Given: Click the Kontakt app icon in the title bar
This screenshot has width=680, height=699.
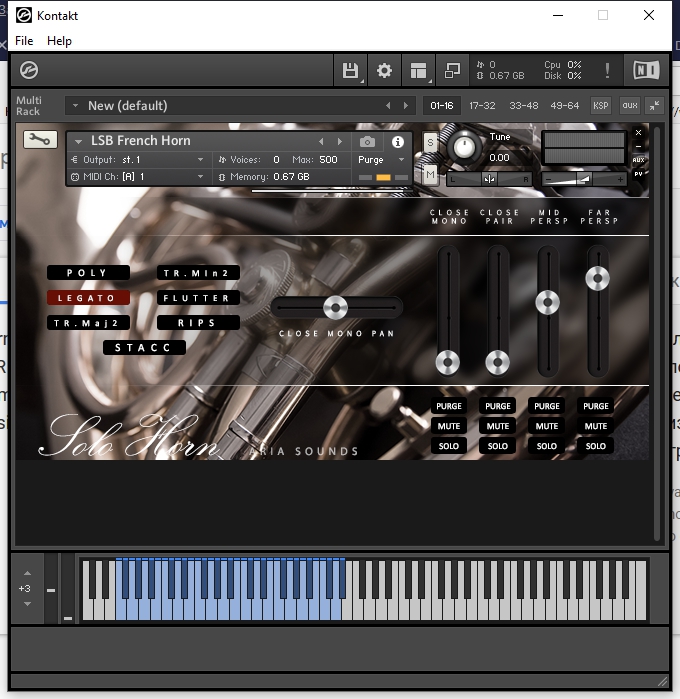Looking at the screenshot, I should 24,15.
